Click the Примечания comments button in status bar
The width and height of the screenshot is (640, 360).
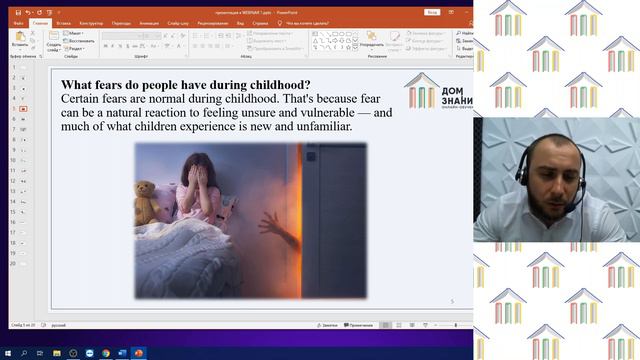pyautogui.click(x=358, y=325)
